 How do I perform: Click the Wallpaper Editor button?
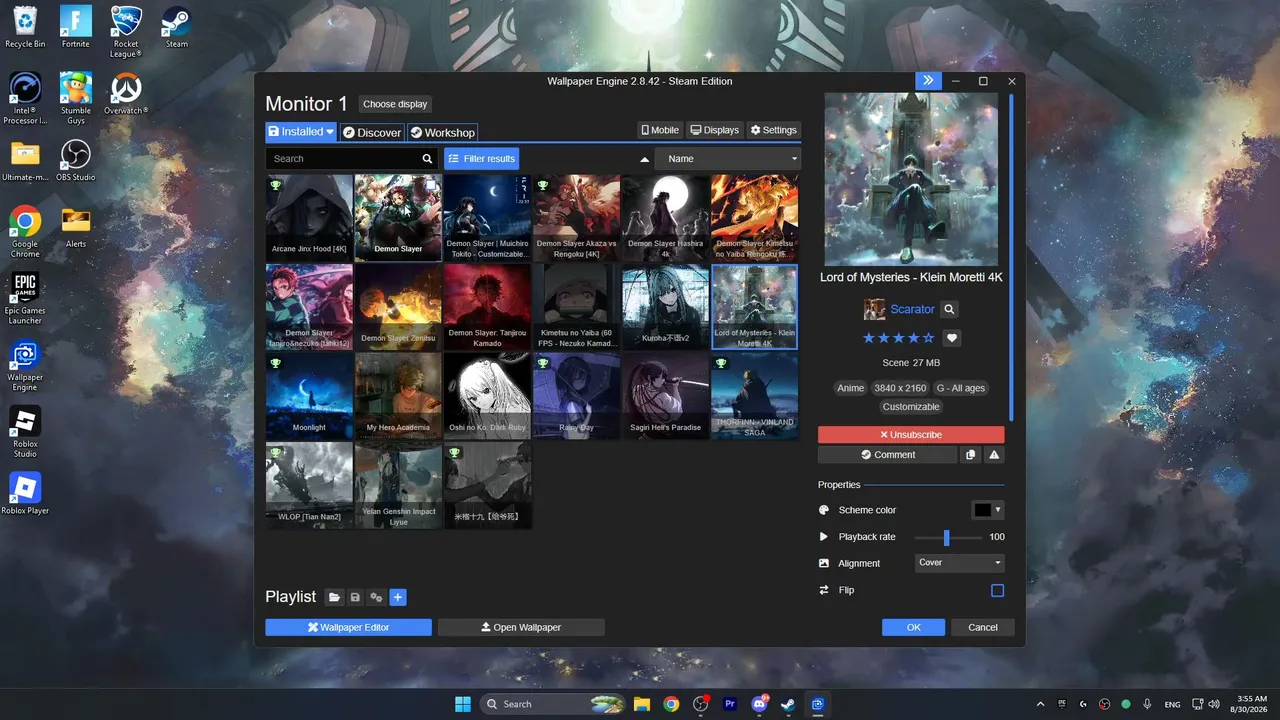pyautogui.click(x=348, y=627)
